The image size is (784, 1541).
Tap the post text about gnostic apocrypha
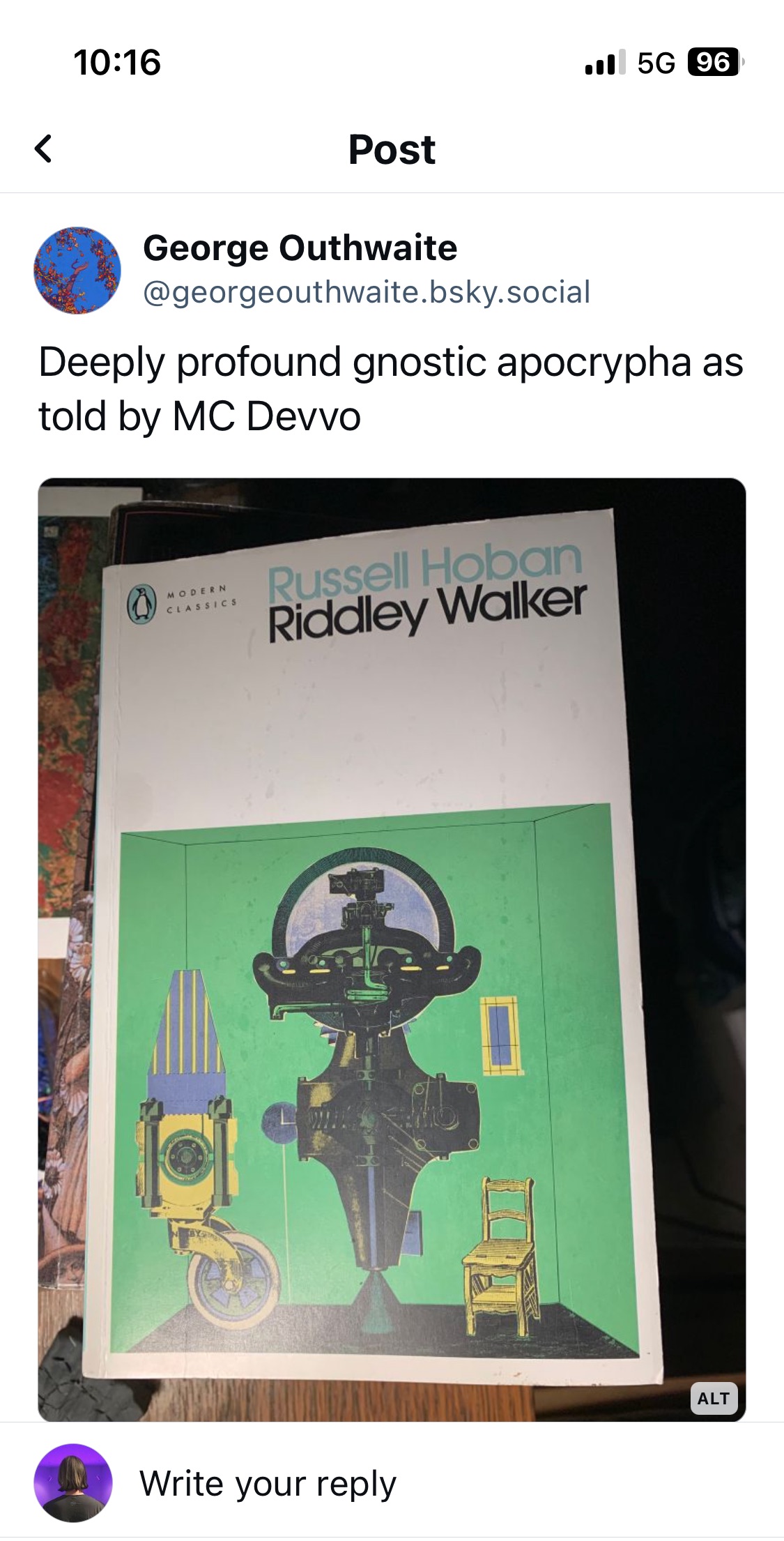[x=391, y=389]
